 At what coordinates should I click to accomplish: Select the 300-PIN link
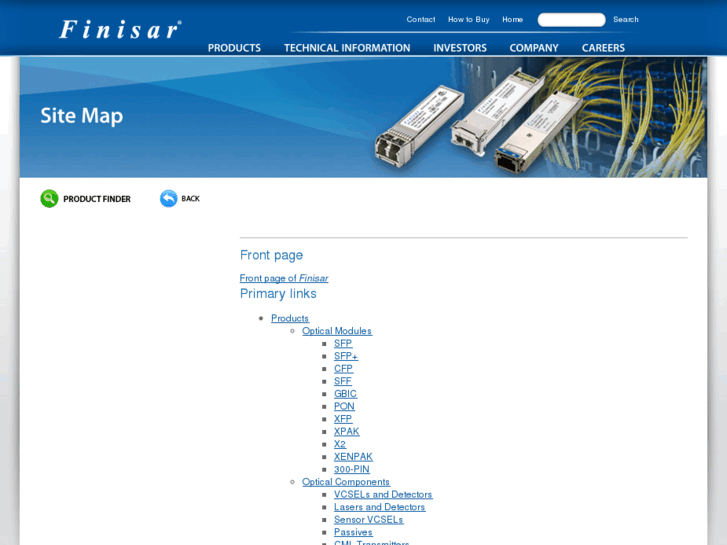[351, 469]
